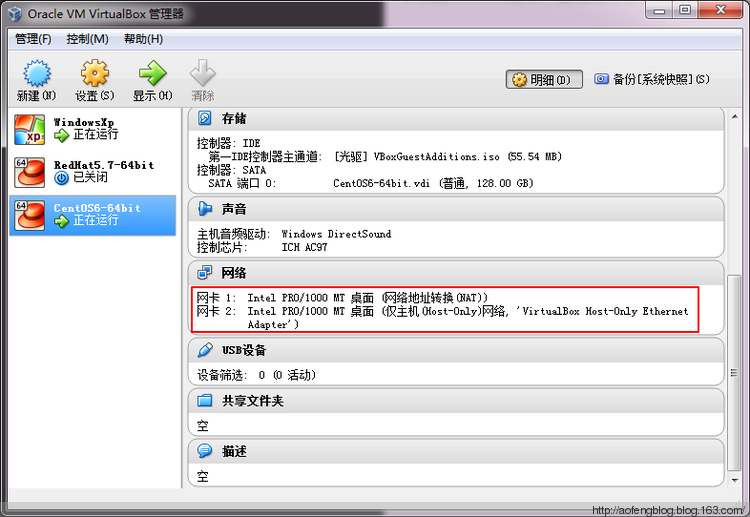Click the Description (描述) speech bubble icon
750x517 pixels.
[205, 451]
